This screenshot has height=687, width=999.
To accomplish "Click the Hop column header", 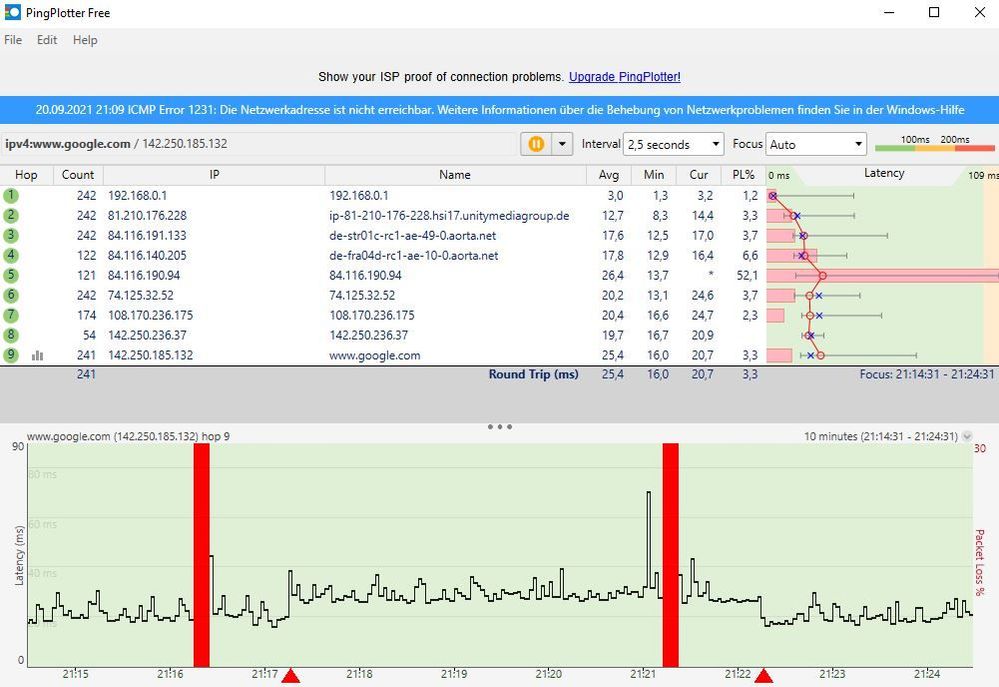I will [26, 175].
